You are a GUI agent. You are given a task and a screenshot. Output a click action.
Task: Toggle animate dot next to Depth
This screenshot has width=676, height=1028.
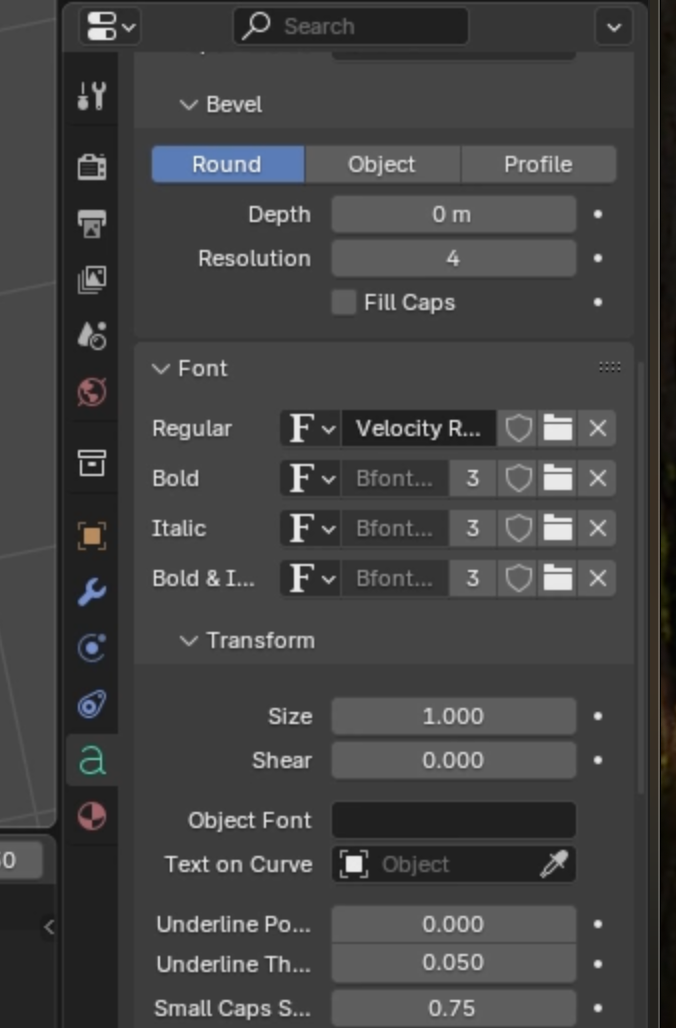[598, 214]
